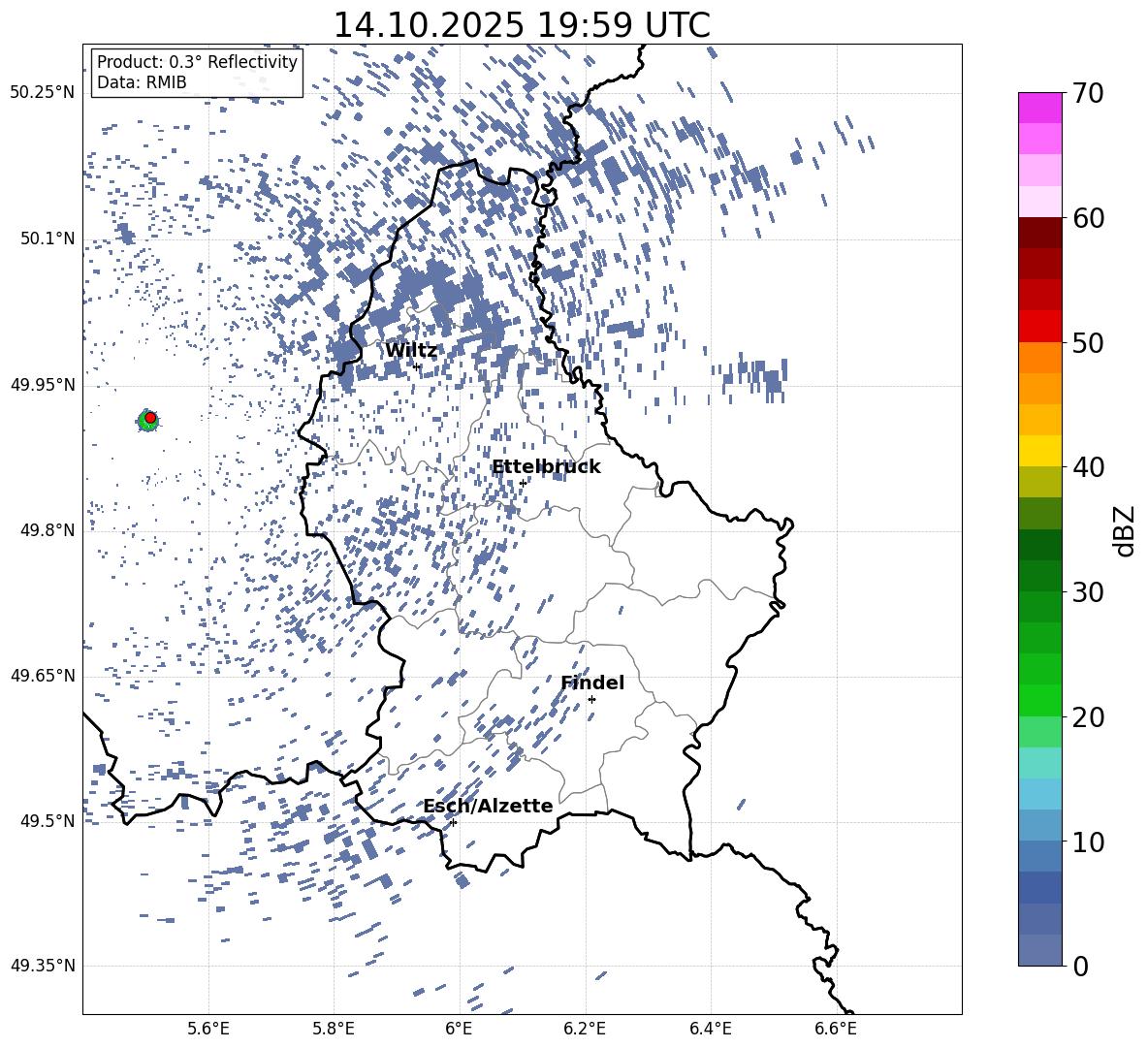Image resolution: width=1148 pixels, height=1048 pixels.
Task: Click the 6.4°E longitude tick label
Action: point(710,1029)
